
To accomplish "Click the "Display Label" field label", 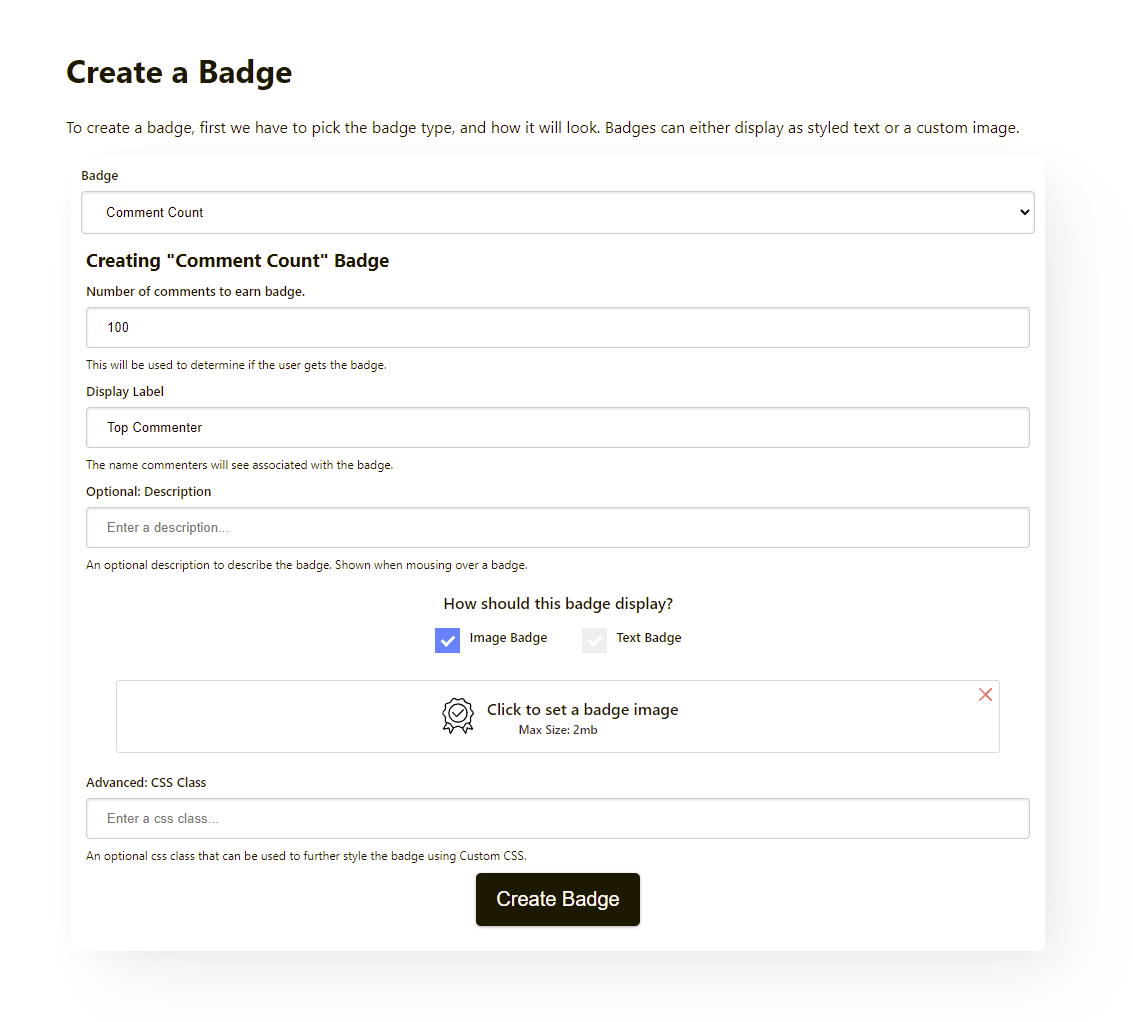I will click(125, 392).
